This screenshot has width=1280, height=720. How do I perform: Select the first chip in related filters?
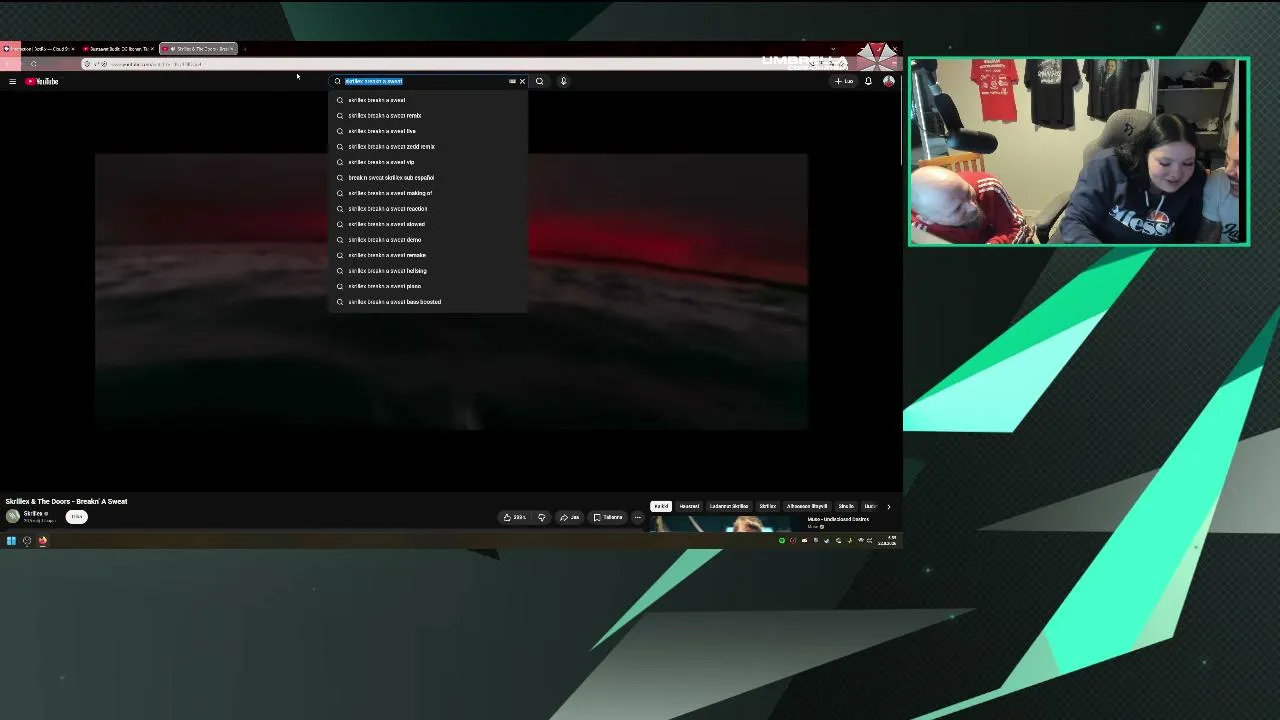pyautogui.click(x=661, y=506)
